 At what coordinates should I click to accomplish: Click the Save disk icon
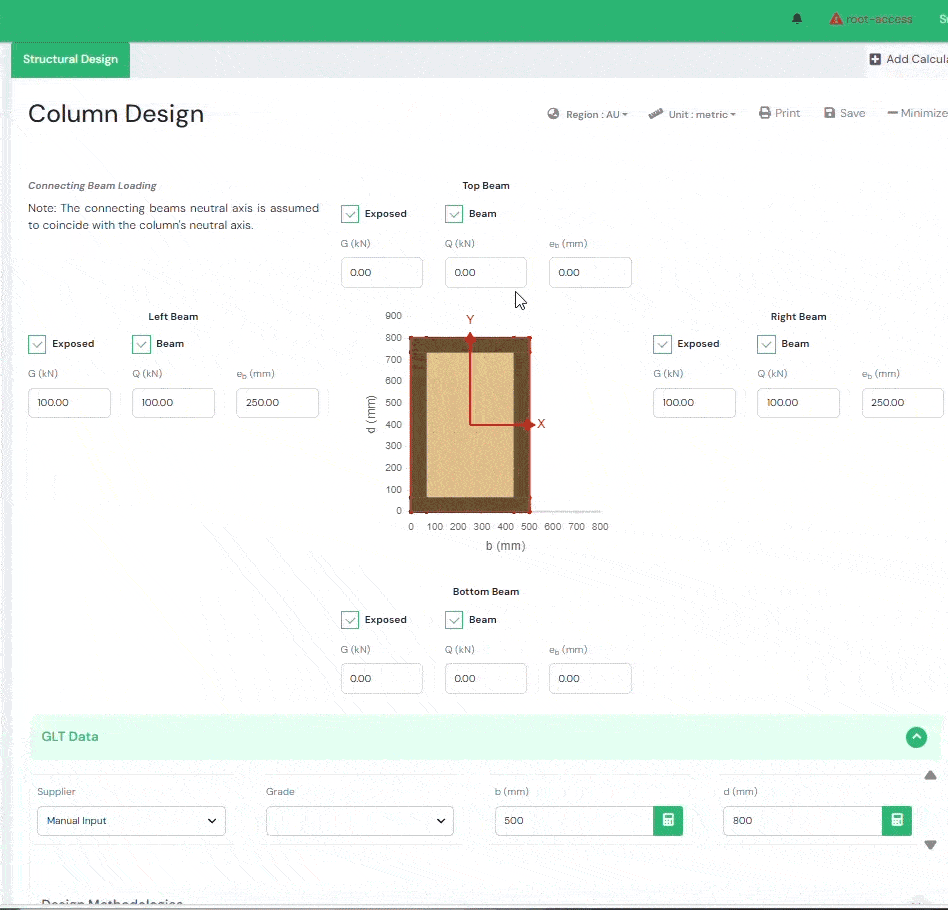click(x=829, y=113)
